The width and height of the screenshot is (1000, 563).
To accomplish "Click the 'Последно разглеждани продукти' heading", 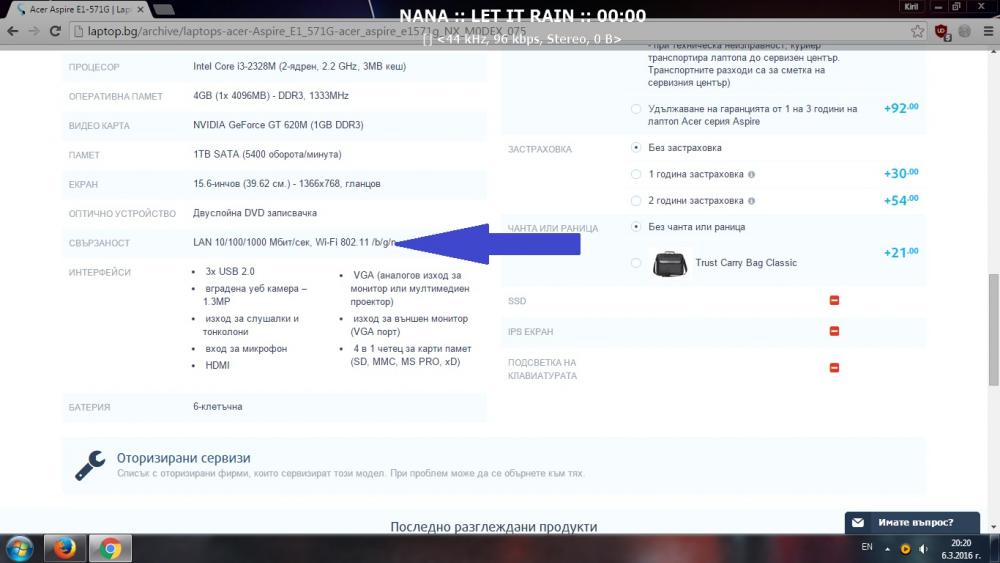I will click(494, 527).
